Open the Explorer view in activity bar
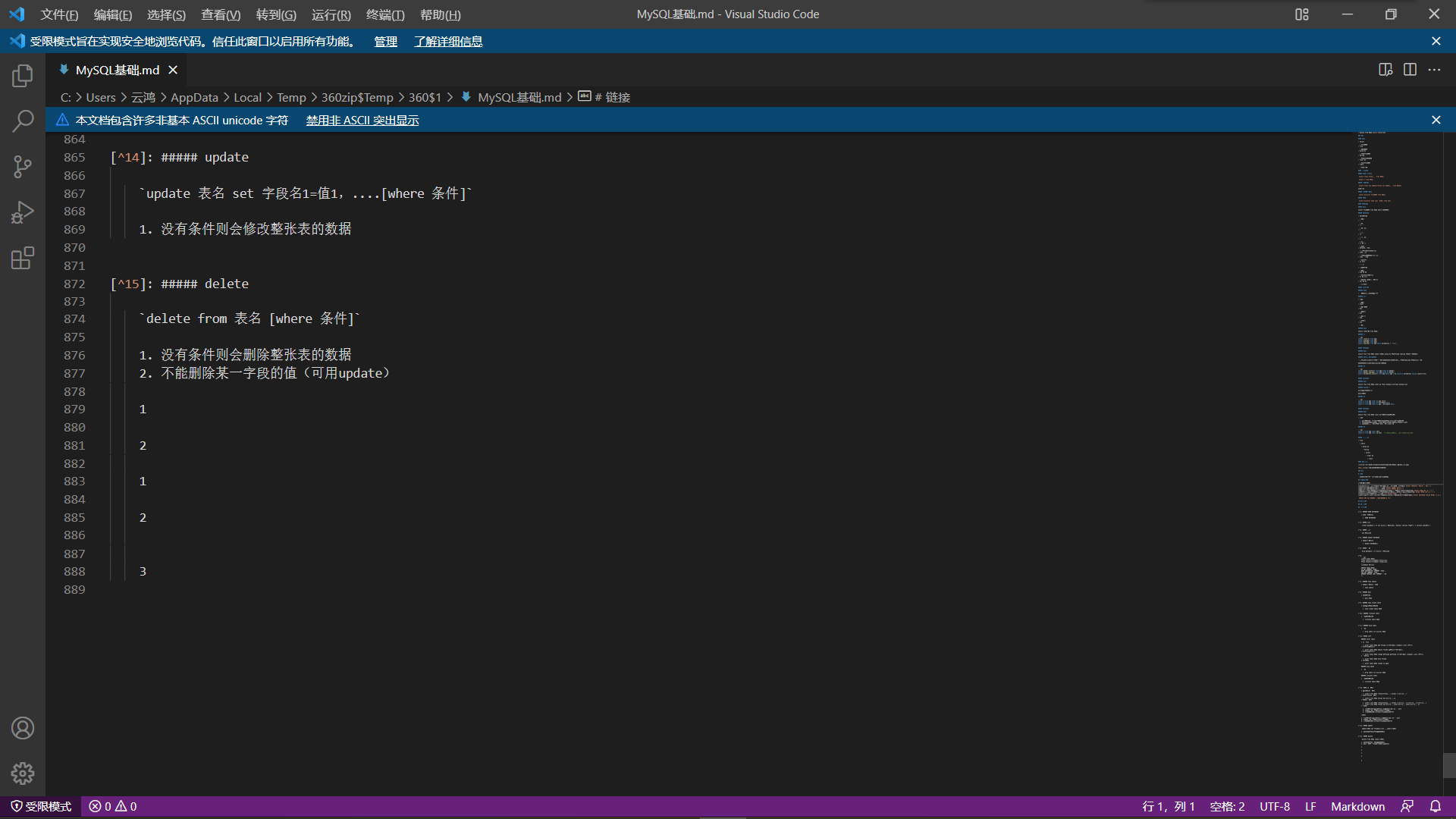 [23, 76]
